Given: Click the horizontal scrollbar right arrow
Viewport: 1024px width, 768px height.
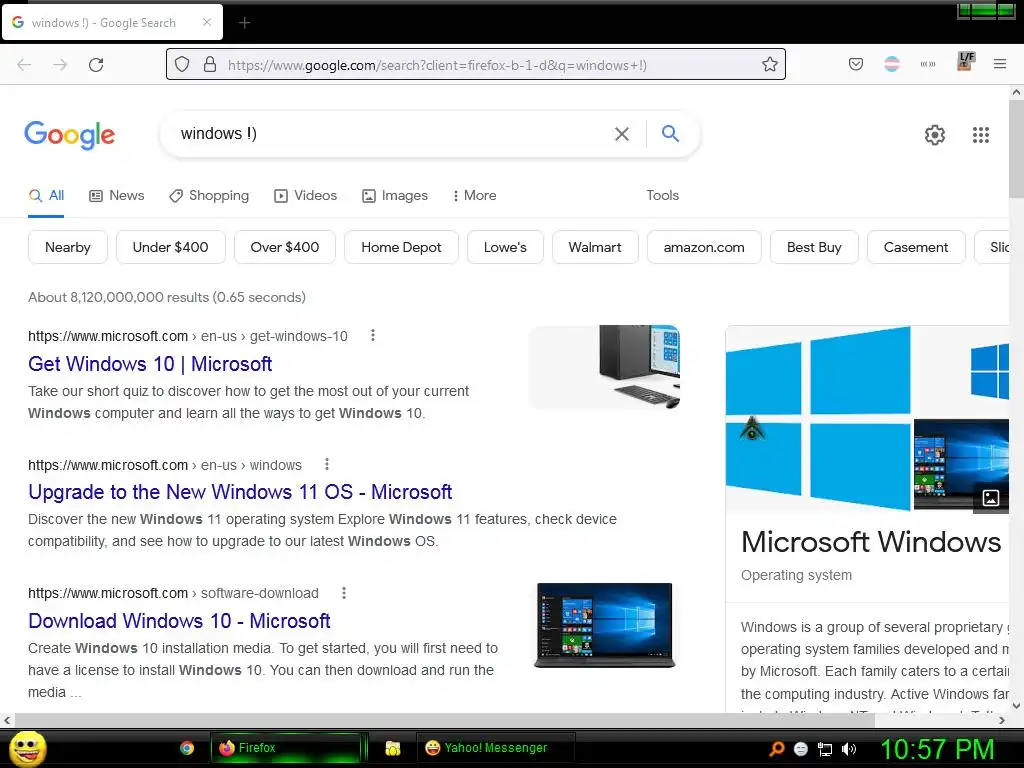Looking at the screenshot, I should click(1002, 720).
